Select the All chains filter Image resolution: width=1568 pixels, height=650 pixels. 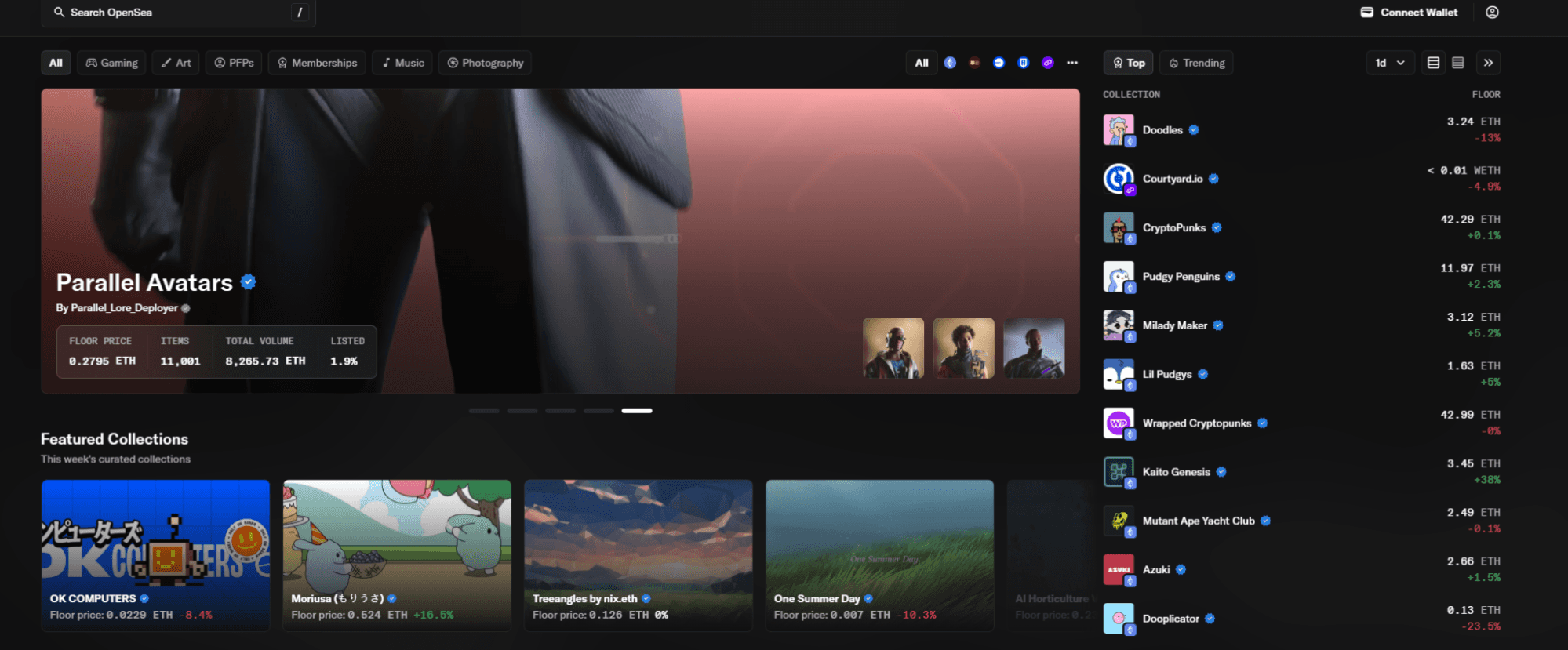click(922, 63)
